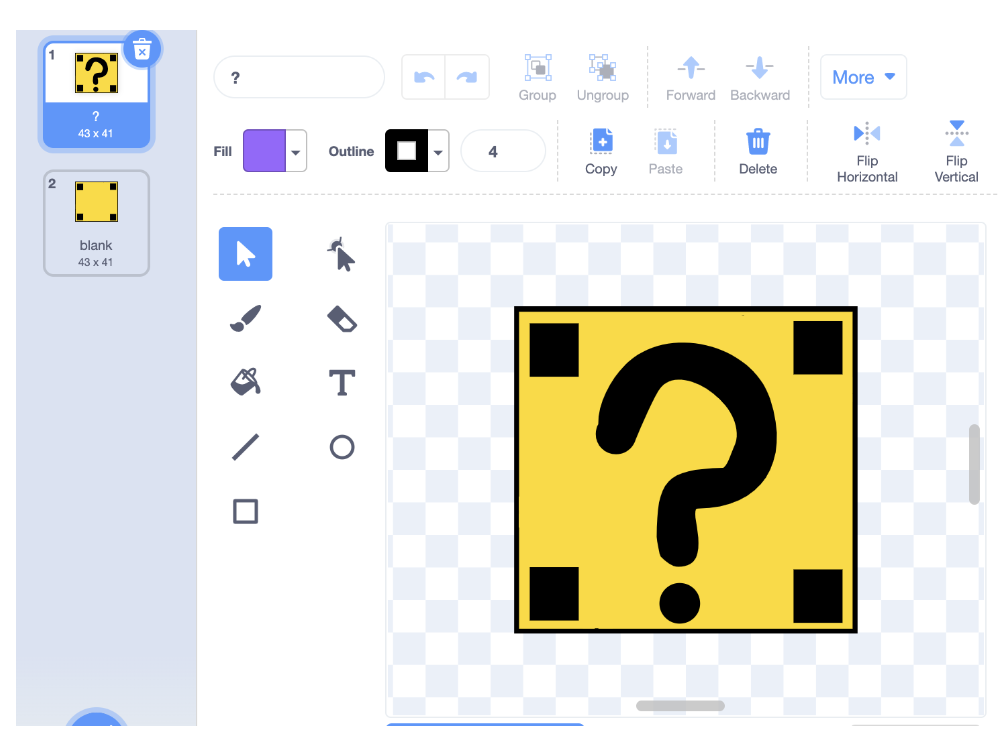The height and width of the screenshot is (740, 1002).
Task: Pick the Fill bucket tool
Action: [245, 382]
